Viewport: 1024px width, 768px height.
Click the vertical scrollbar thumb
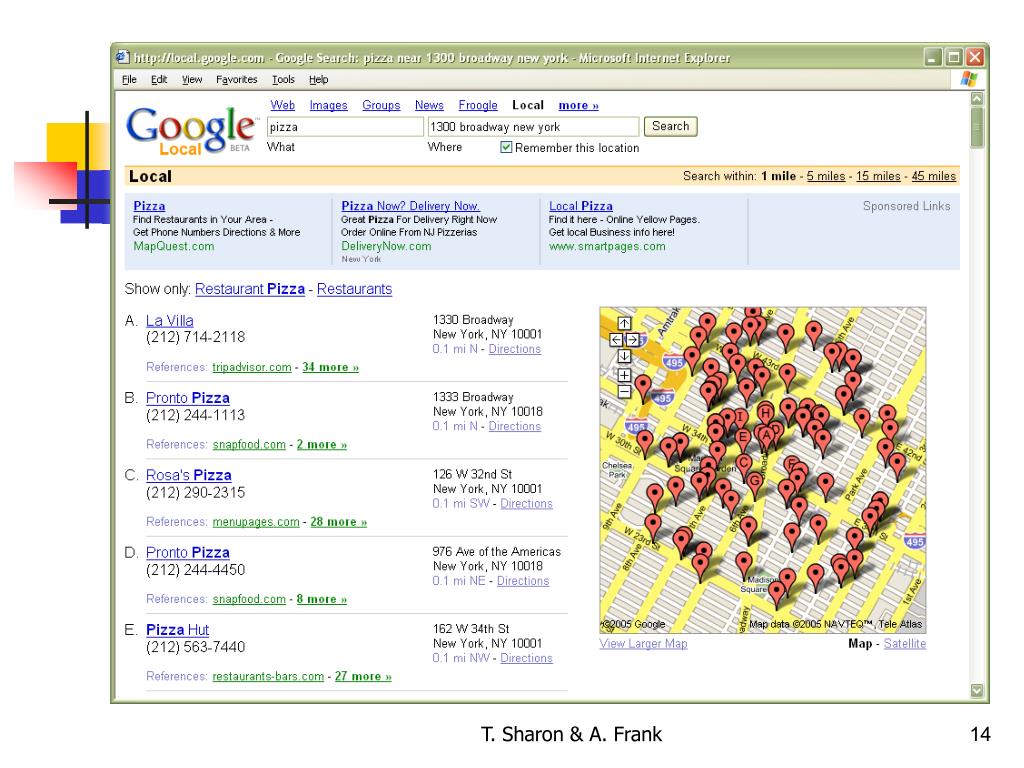click(977, 128)
